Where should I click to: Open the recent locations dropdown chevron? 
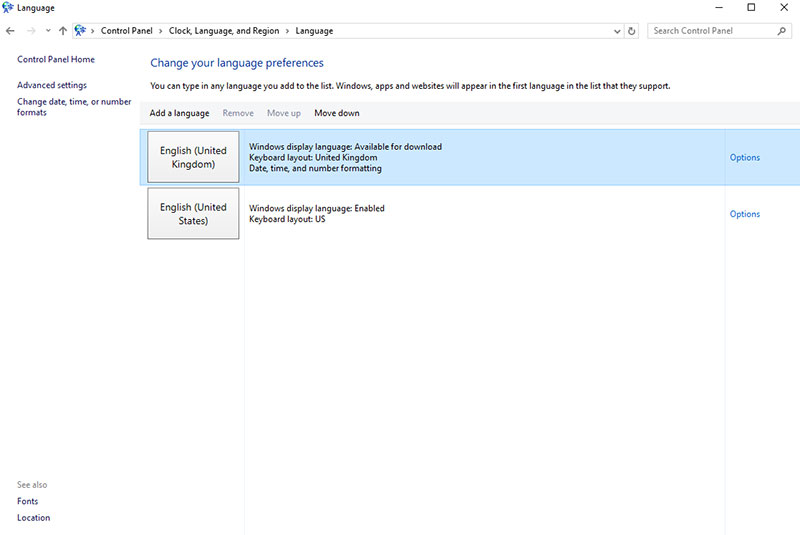[47, 31]
